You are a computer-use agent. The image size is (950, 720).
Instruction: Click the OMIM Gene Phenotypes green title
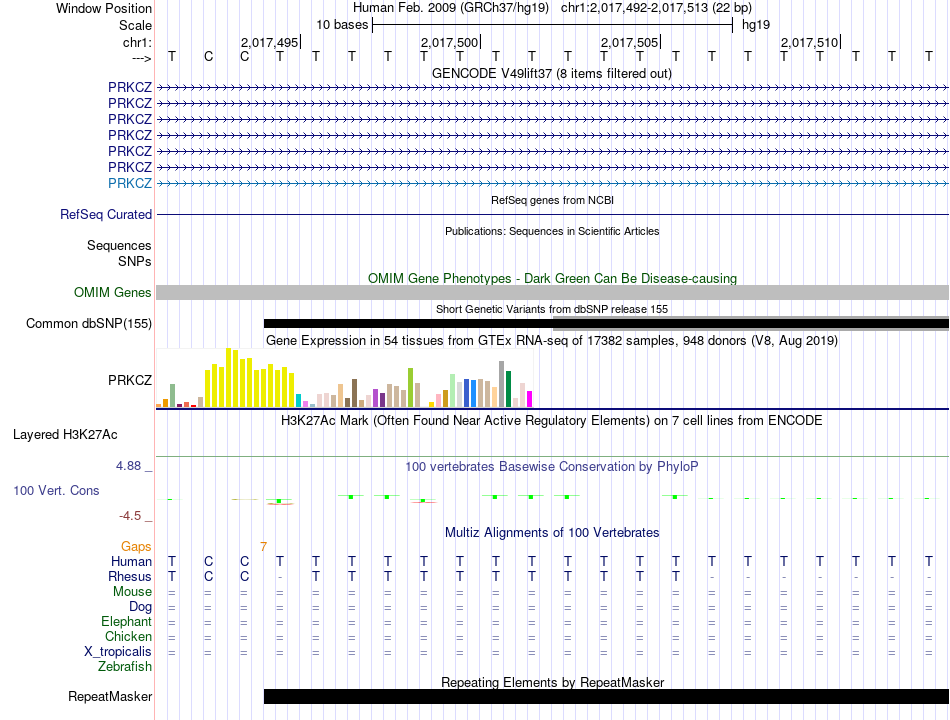(x=552, y=278)
